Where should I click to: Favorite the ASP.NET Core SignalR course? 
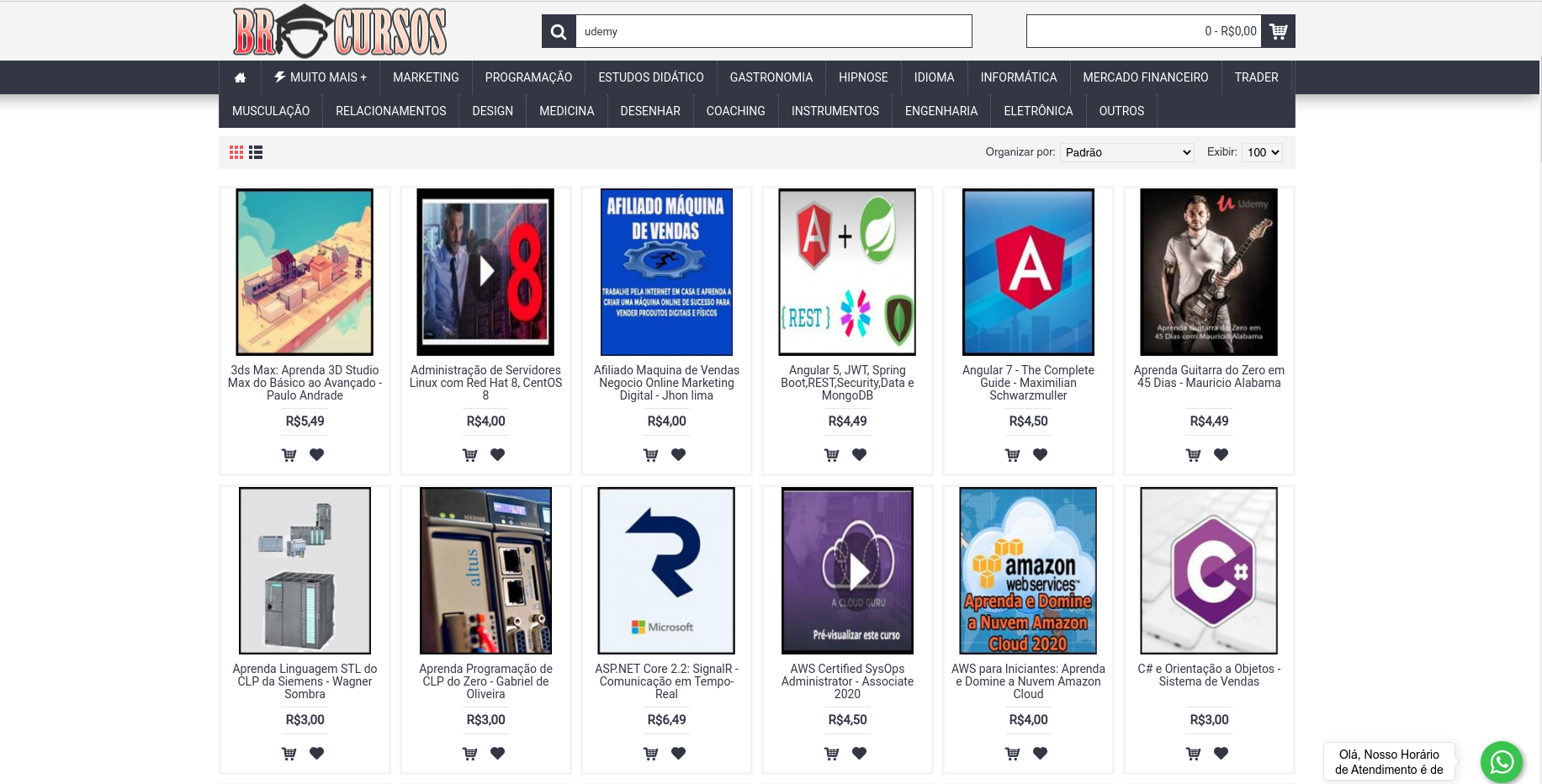coord(679,753)
